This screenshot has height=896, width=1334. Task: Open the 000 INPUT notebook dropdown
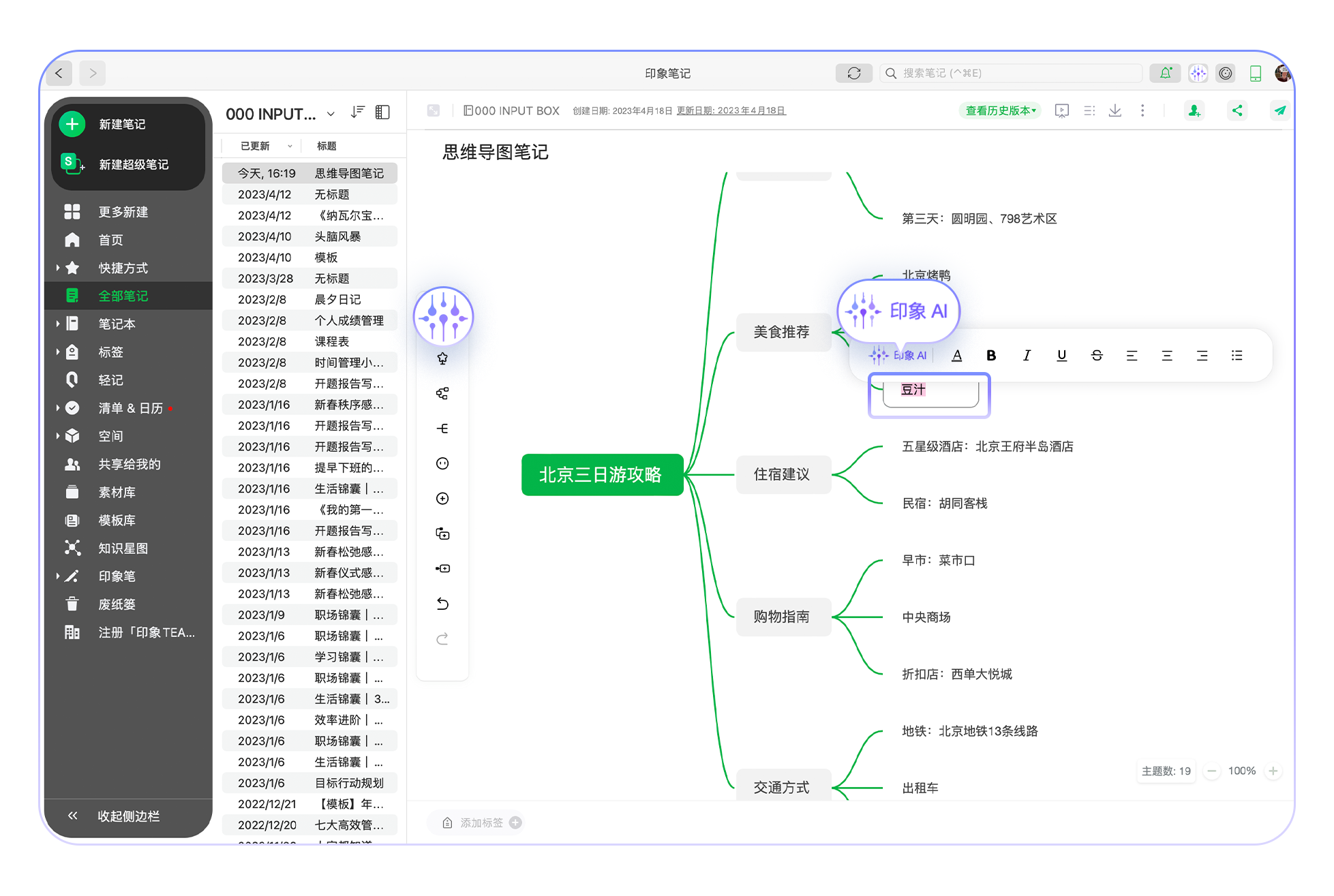[x=331, y=114]
